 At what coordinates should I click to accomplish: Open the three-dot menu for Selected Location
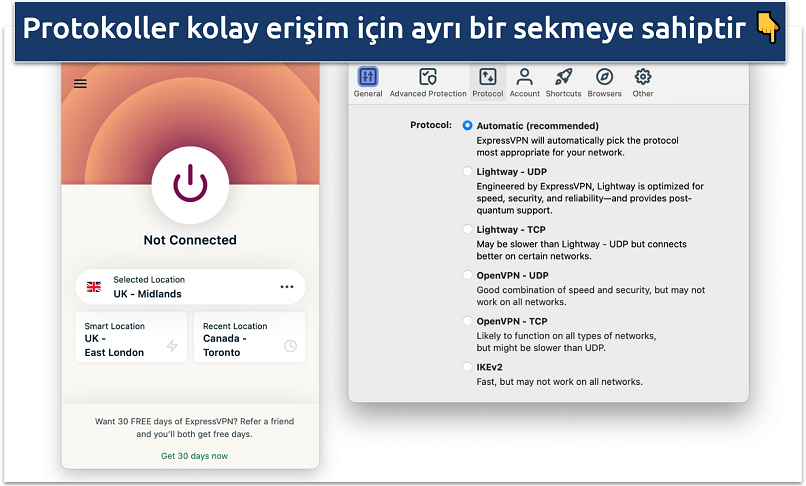click(x=287, y=287)
